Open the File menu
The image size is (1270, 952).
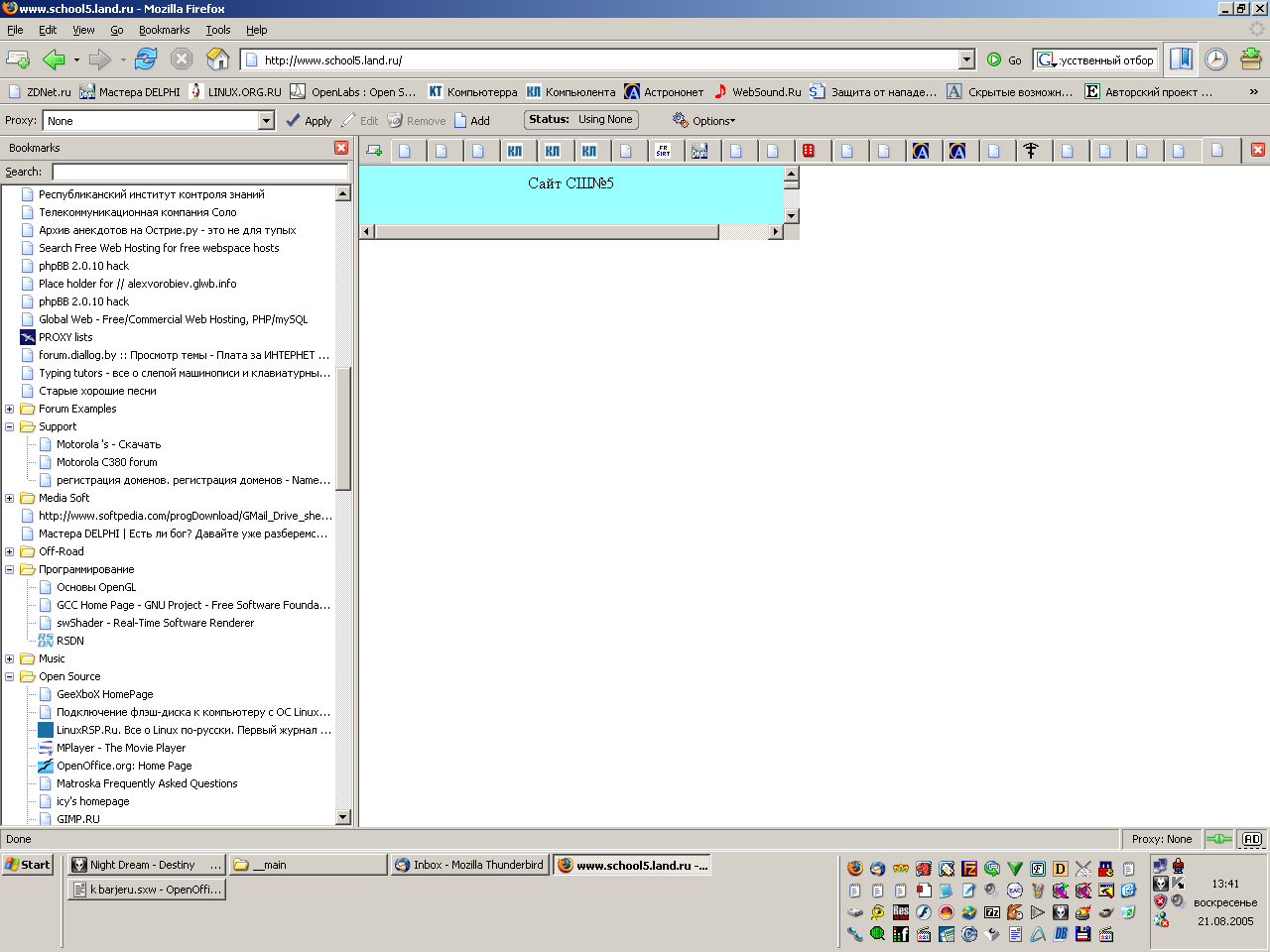tap(15, 30)
